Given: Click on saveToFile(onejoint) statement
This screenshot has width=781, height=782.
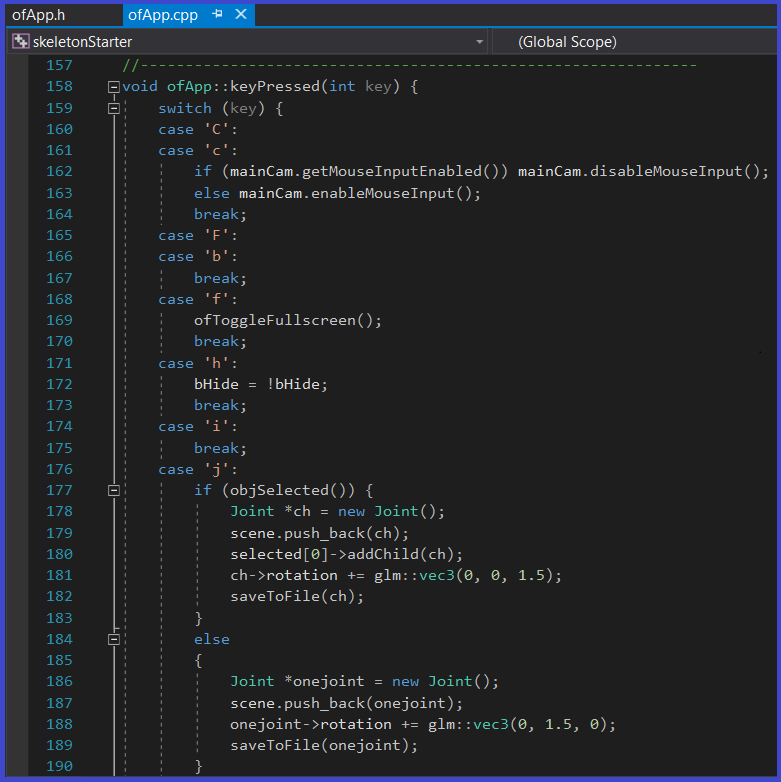Looking at the screenshot, I should pos(323,746).
